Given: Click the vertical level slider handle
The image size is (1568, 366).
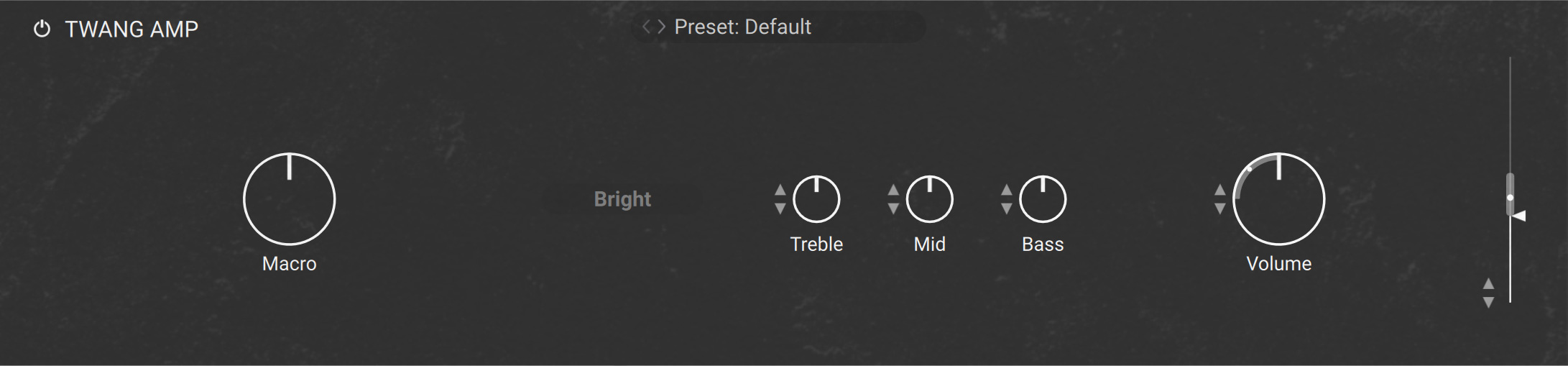Looking at the screenshot, I should click(x=1510, y=196).
